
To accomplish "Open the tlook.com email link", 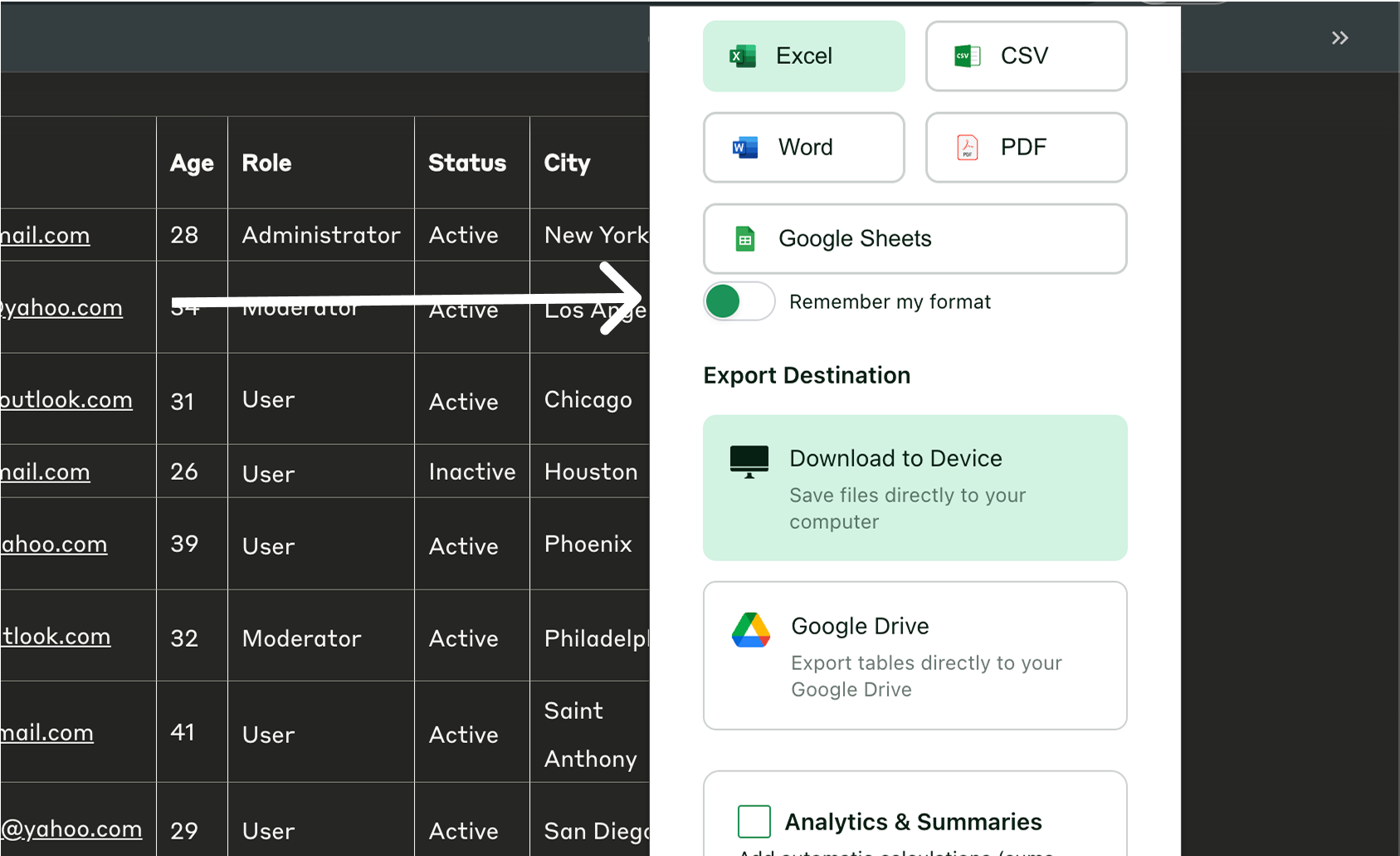I will [56, 636].
